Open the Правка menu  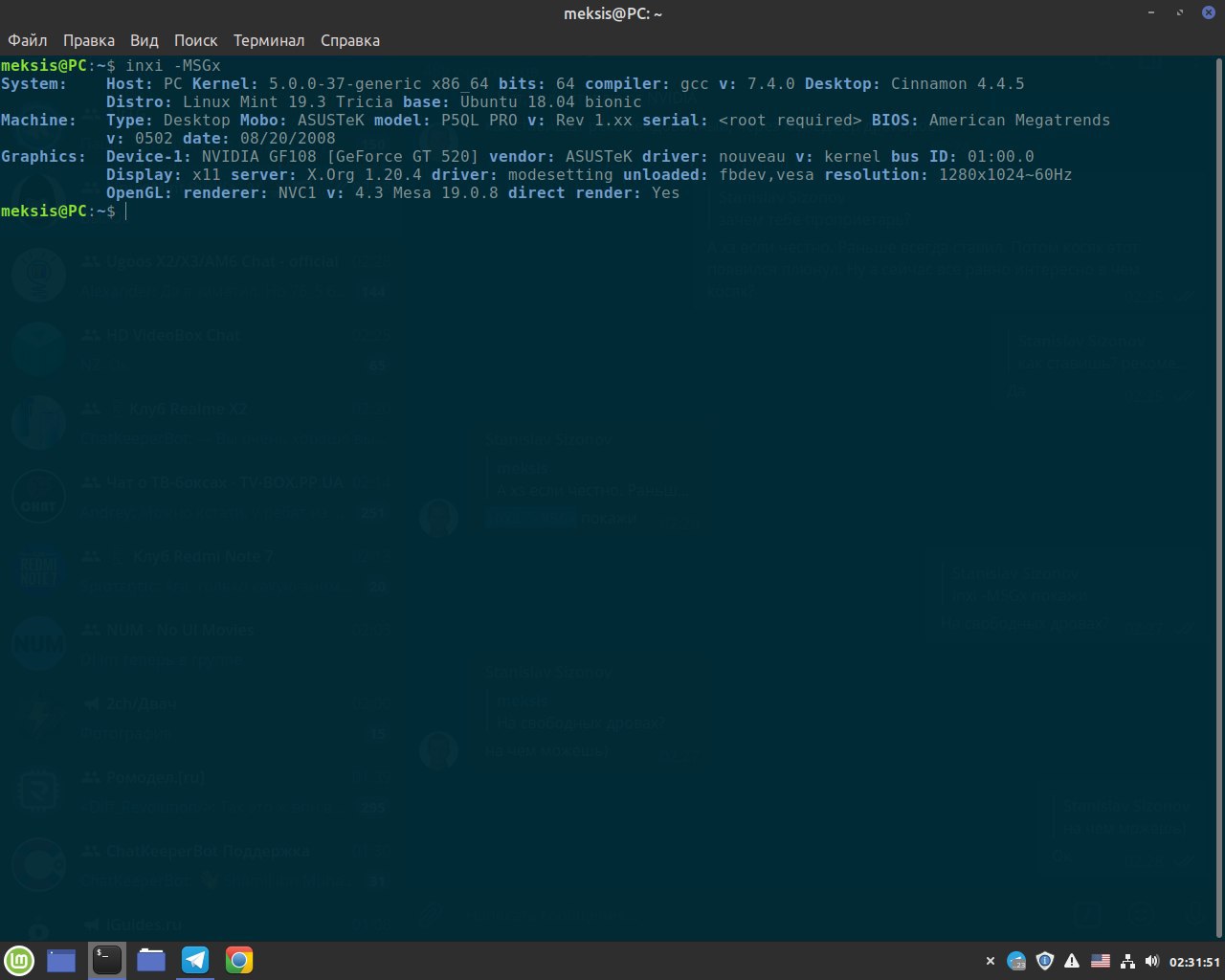pyautogui.click(x=89, y=40)
